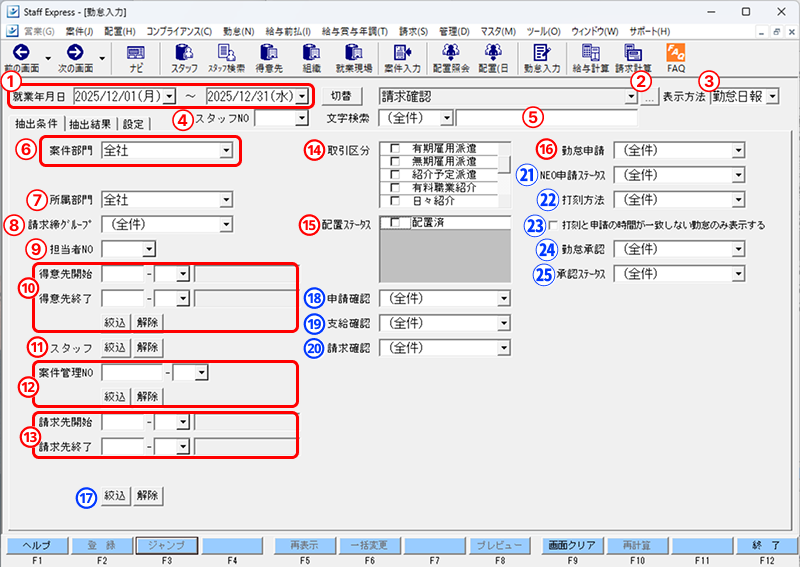Open the 請求計算 toolbar icon
800x567 pixels.
pyautogui.click(x=633, y=58)
